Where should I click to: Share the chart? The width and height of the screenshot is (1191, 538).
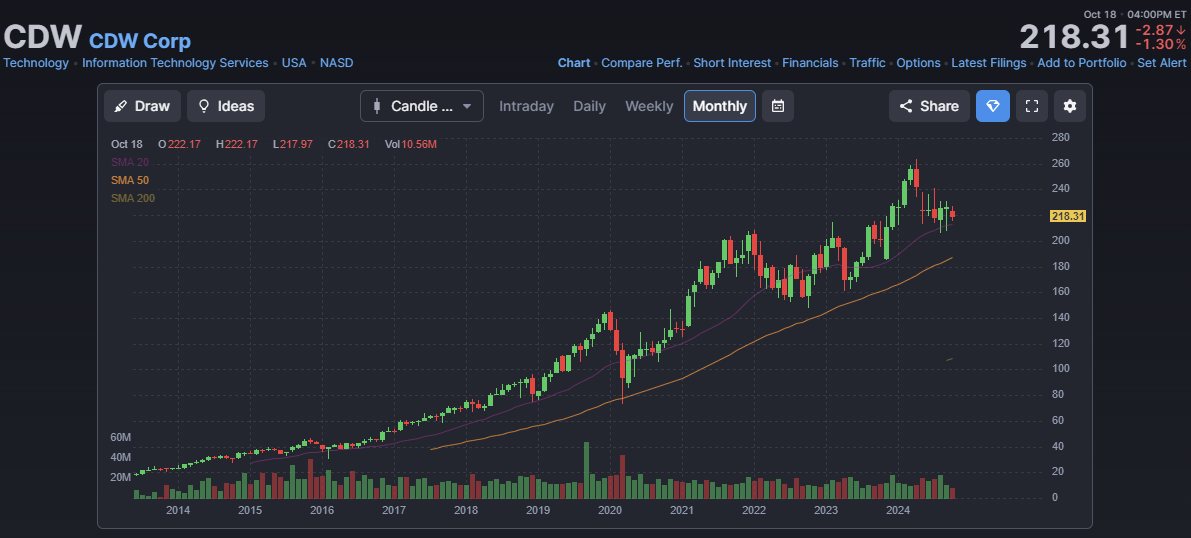click(x=929, y=106)
